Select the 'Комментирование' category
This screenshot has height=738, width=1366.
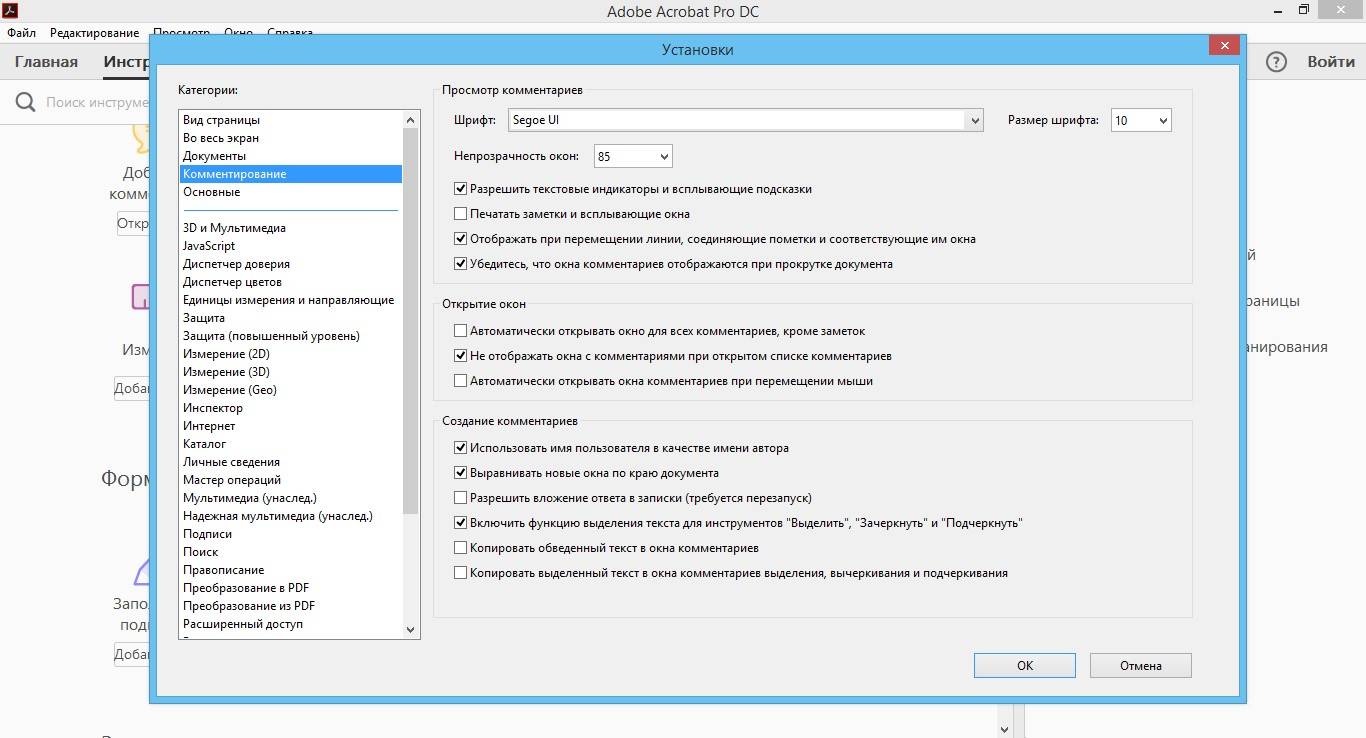click(x=290, y=174)
